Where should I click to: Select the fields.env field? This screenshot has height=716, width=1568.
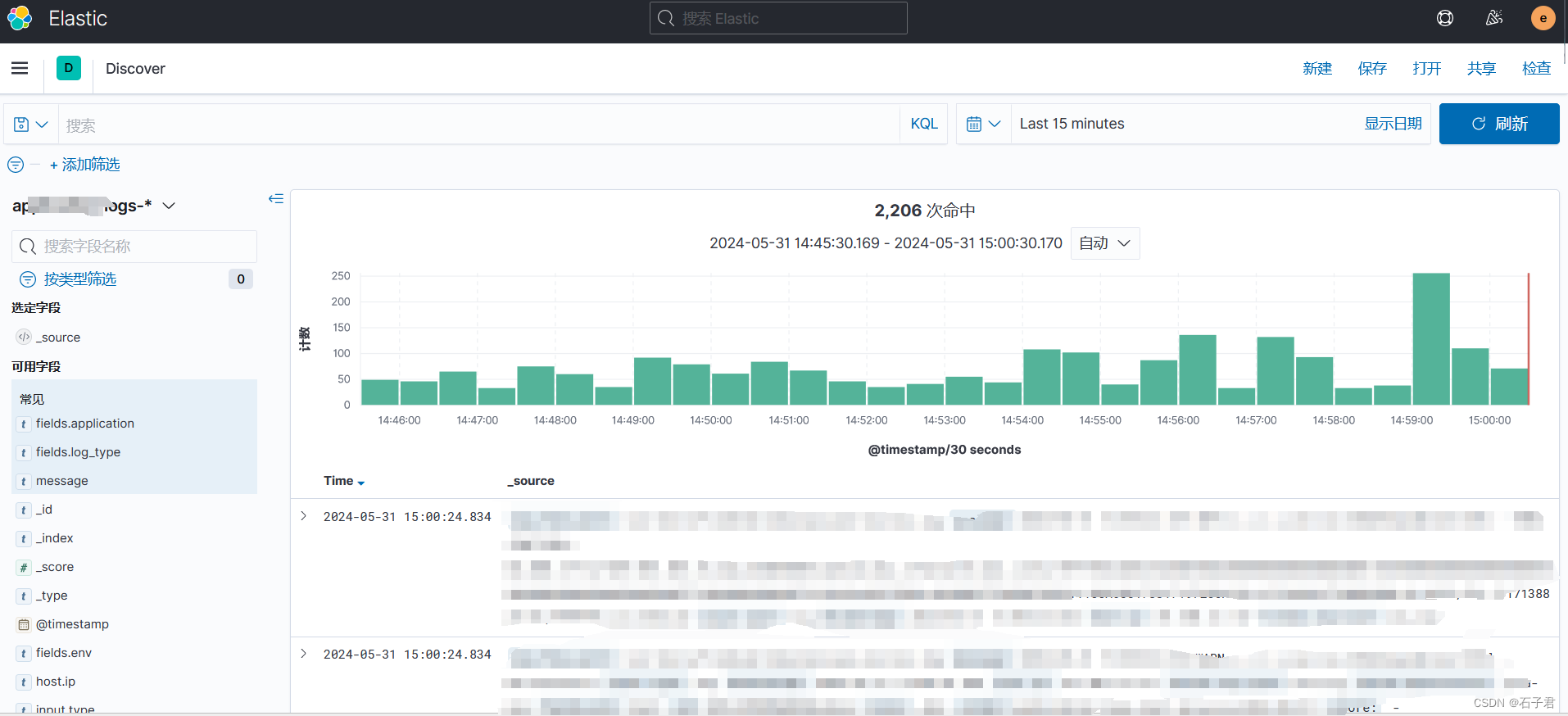64,653
